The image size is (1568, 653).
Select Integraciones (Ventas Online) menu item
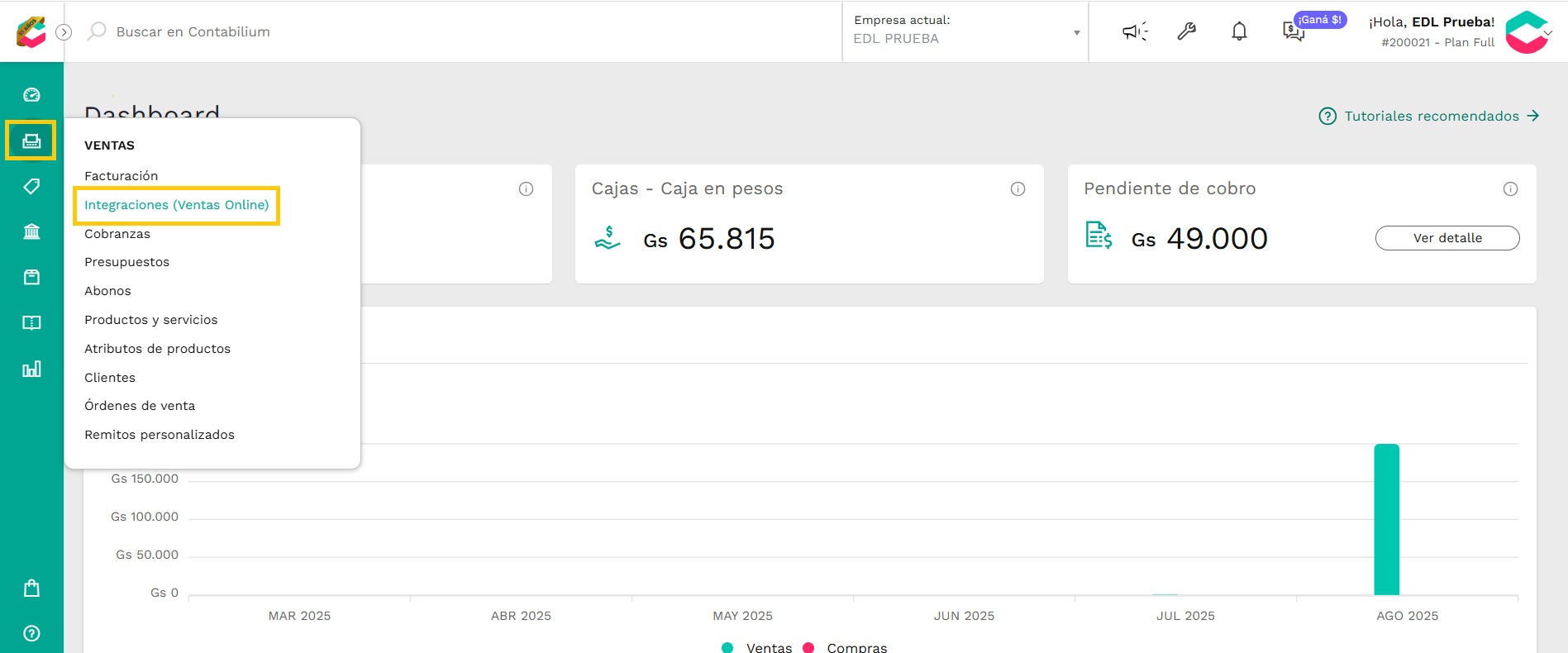[x=177, y=205]
